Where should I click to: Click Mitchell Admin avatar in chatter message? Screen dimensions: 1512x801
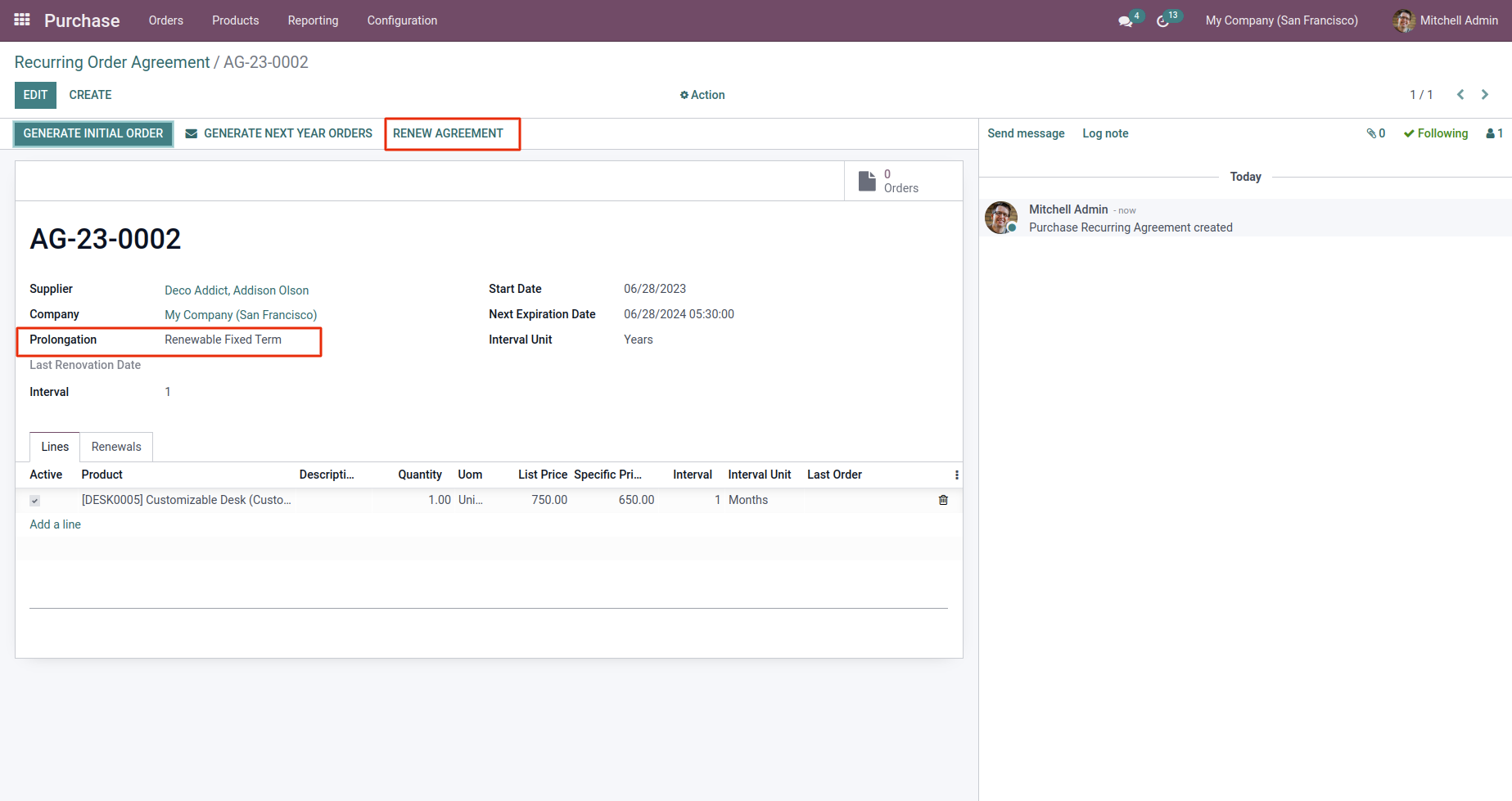click(x=1001, y=218)
